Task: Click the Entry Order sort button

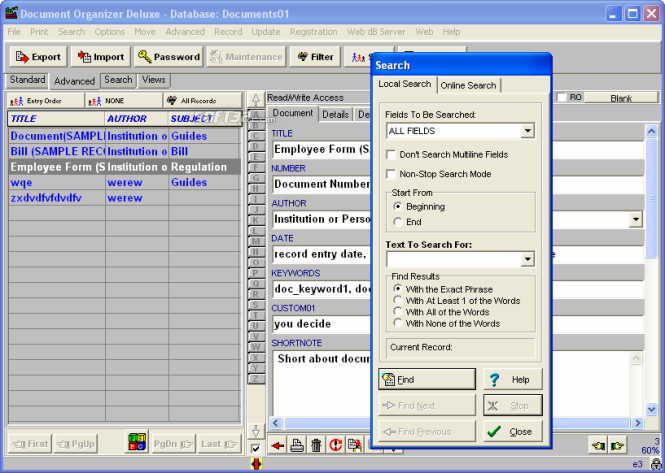Action: [45, 101]
